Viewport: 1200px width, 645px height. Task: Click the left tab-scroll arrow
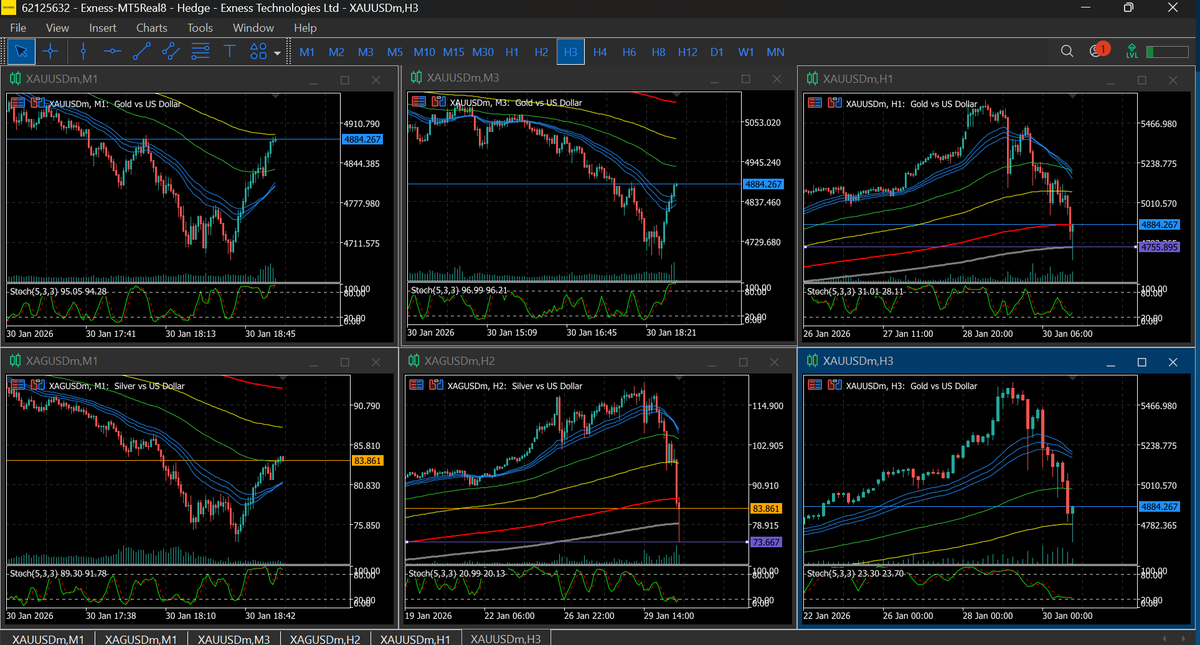[1164, 638]
